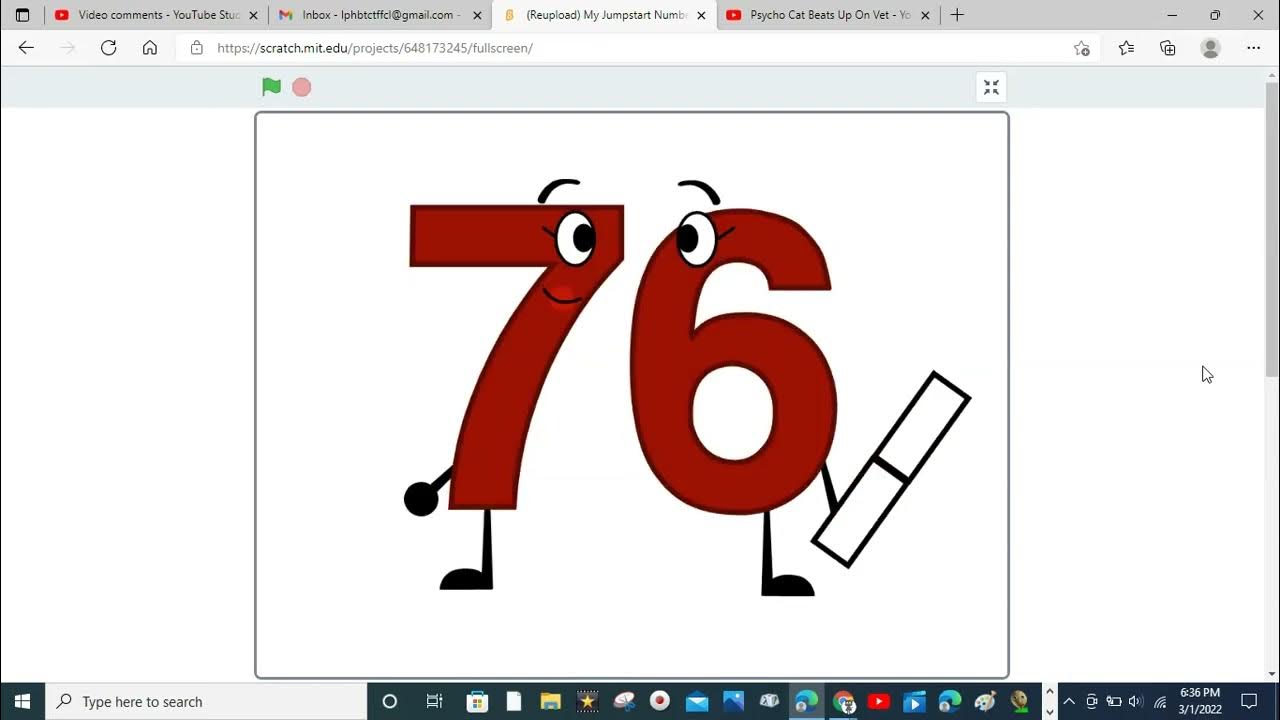Open the Windows notification center
The height and width of the screenshot is (720, 1280).
pos(1249,701)
